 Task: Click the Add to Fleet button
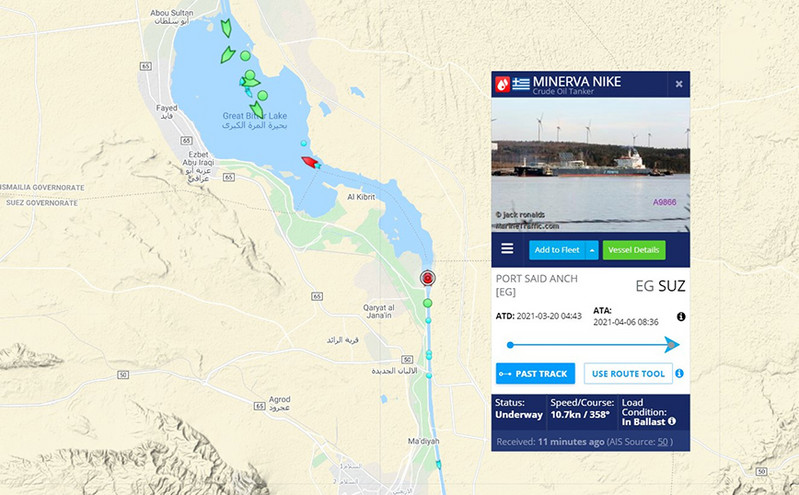click(557, 250)
